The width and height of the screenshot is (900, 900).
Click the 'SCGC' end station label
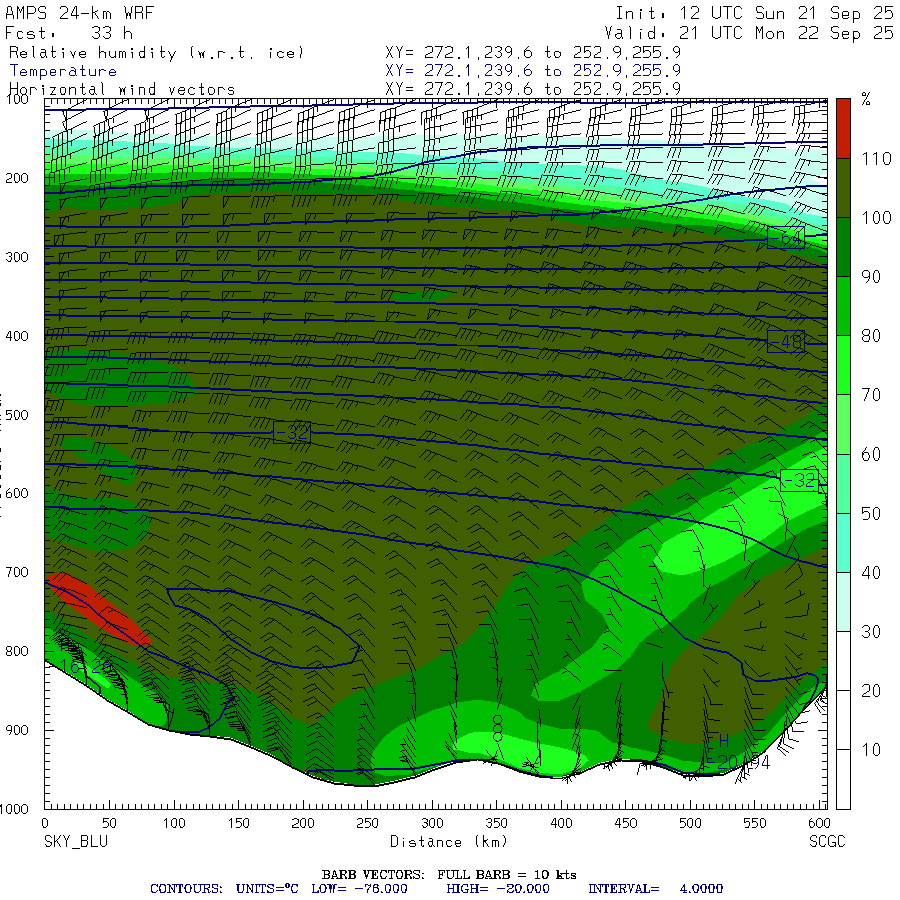[827, 841]
